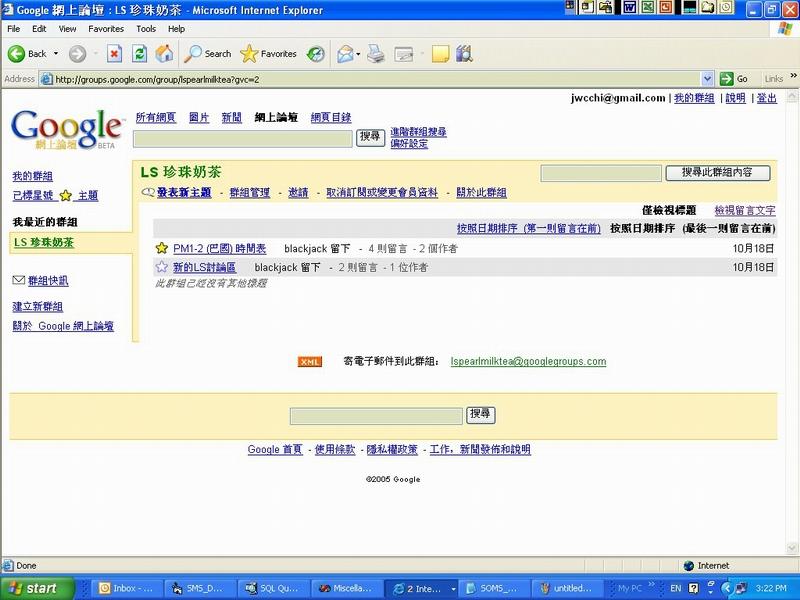Expand the grouped Internet Explorer taskbar dropdown

453,589
